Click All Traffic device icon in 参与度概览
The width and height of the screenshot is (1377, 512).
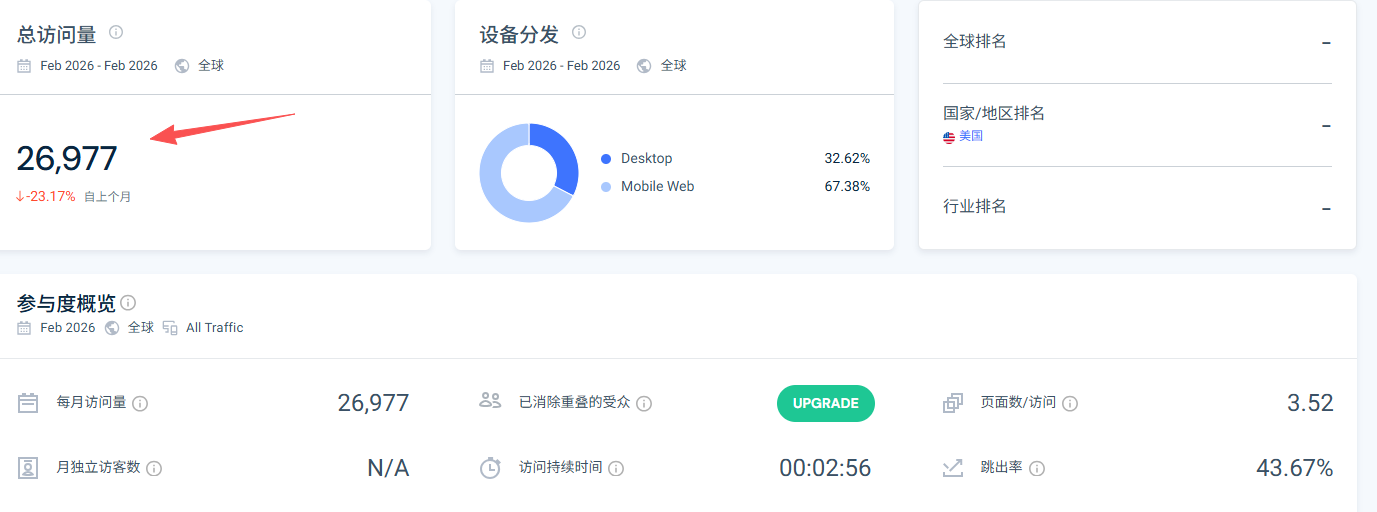[170, 328]
